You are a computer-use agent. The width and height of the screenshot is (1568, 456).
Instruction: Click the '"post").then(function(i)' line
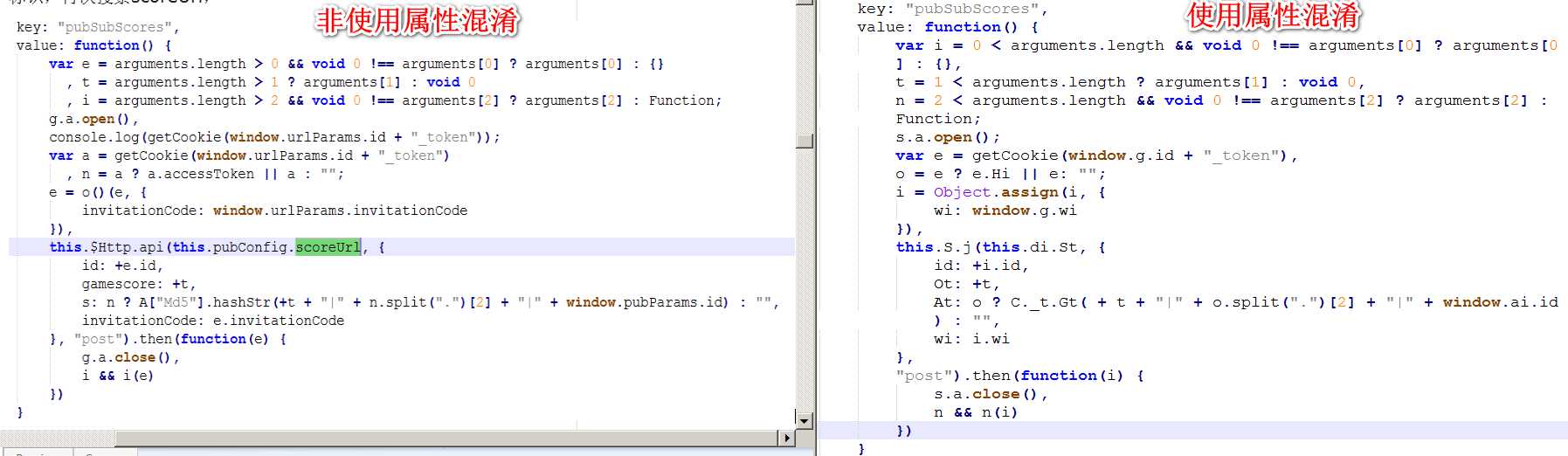[x=1020, y=376]
